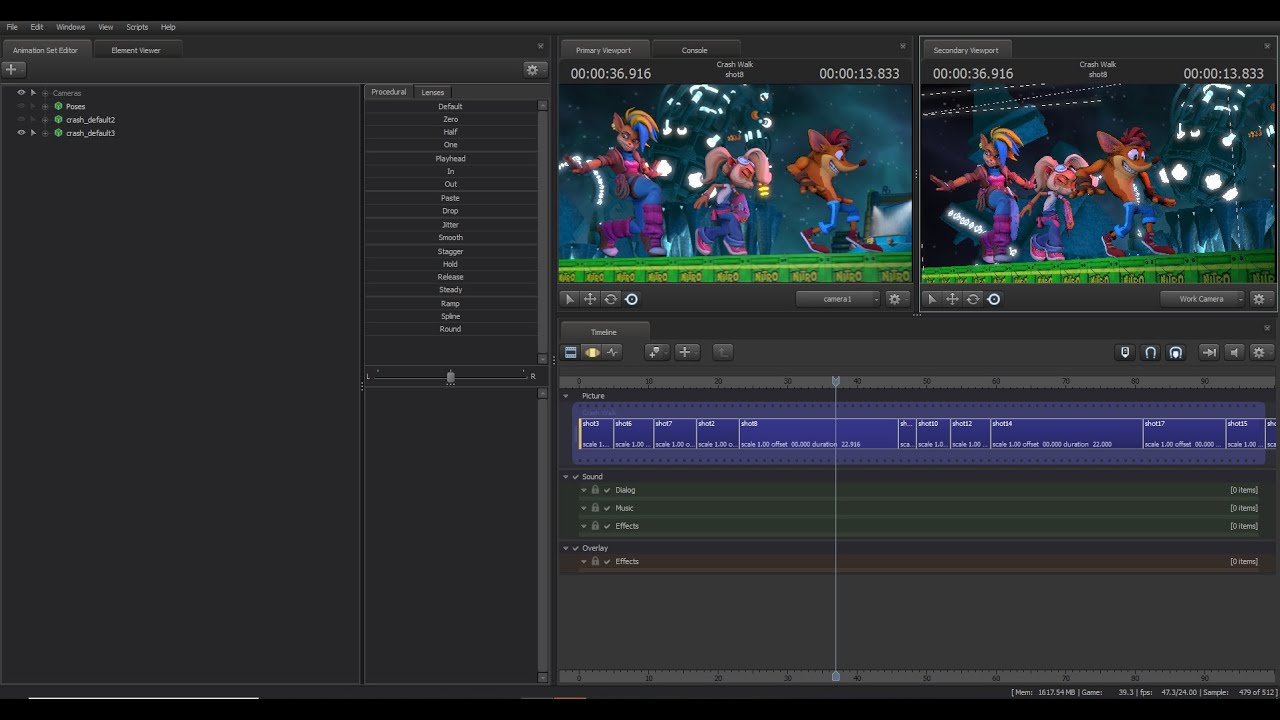Switch to the Lenses tab
Image resolution: width=1280 pixels, height=720 pixels.
pos(433,92)
